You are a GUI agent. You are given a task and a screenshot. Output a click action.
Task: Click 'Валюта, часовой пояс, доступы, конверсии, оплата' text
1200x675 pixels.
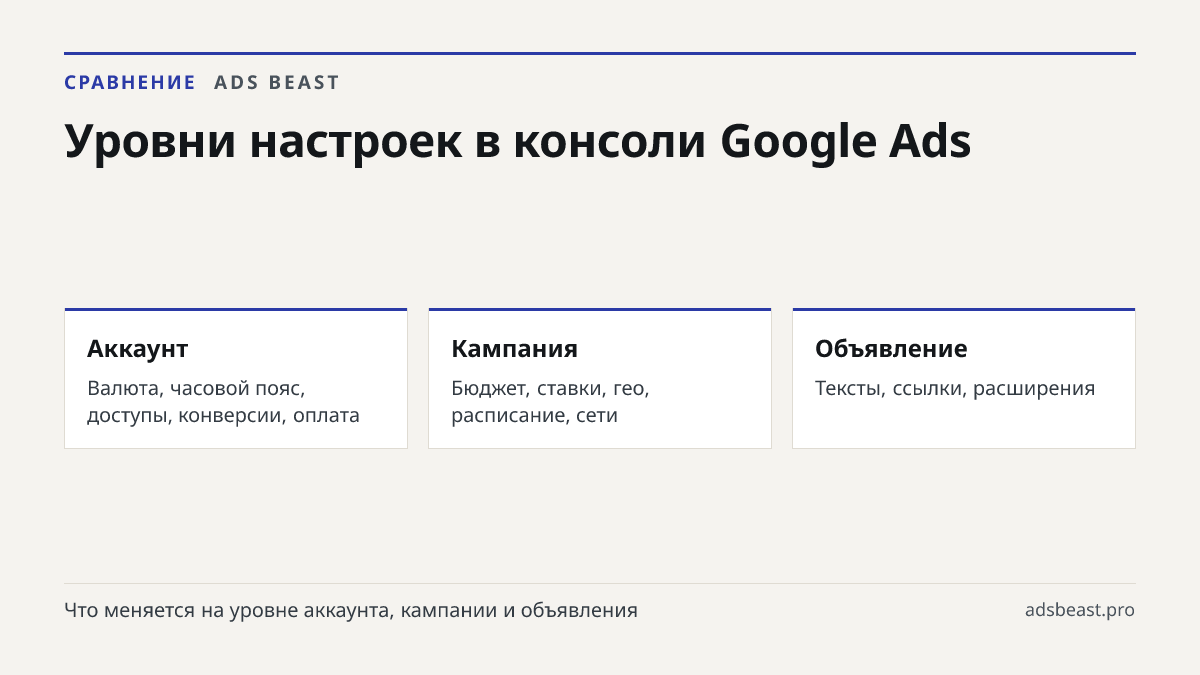point(223,401)
